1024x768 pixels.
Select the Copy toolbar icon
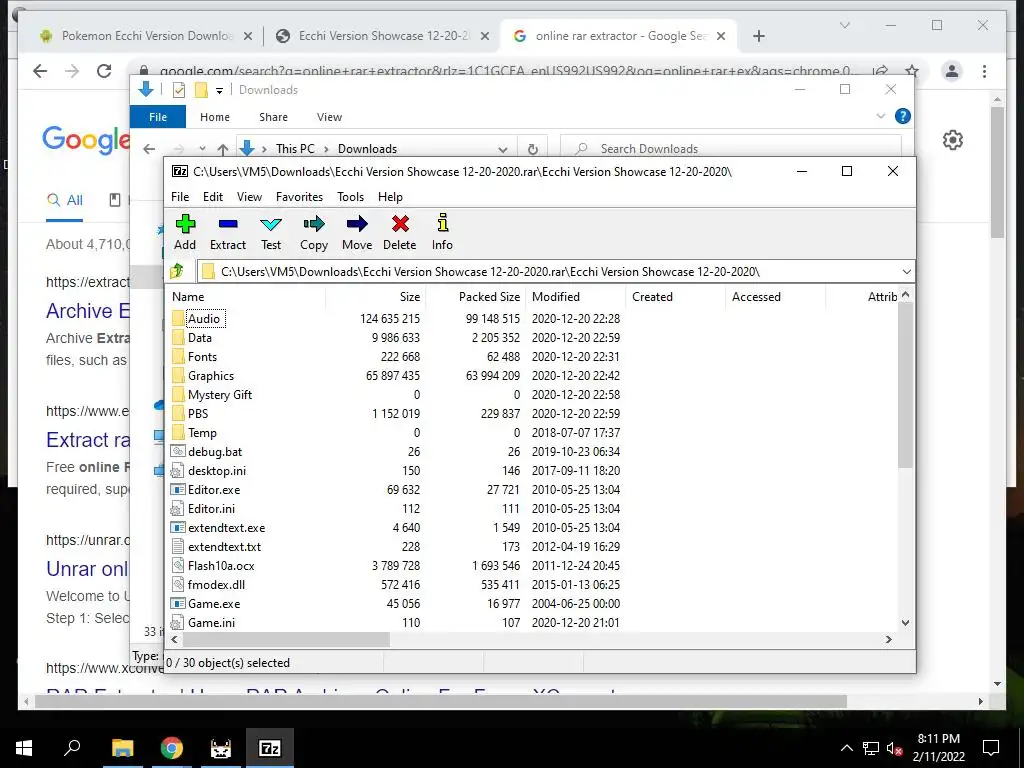313,224
